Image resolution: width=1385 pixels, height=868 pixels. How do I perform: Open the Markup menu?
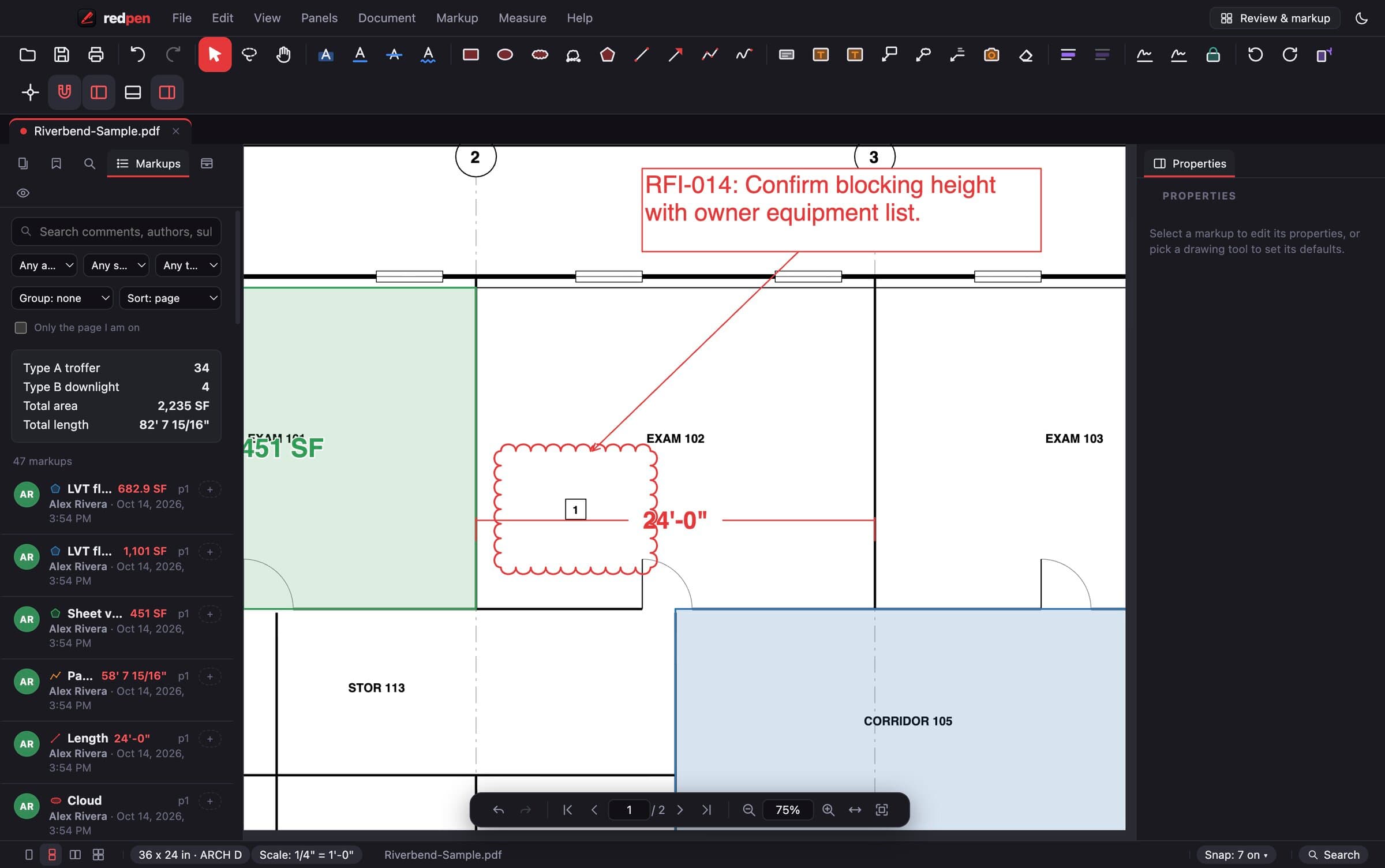457,18
